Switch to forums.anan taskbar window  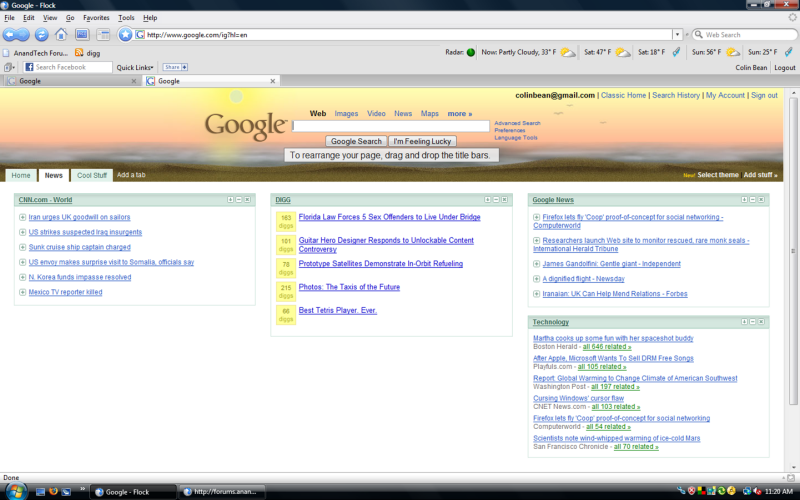tap(223, 492)
